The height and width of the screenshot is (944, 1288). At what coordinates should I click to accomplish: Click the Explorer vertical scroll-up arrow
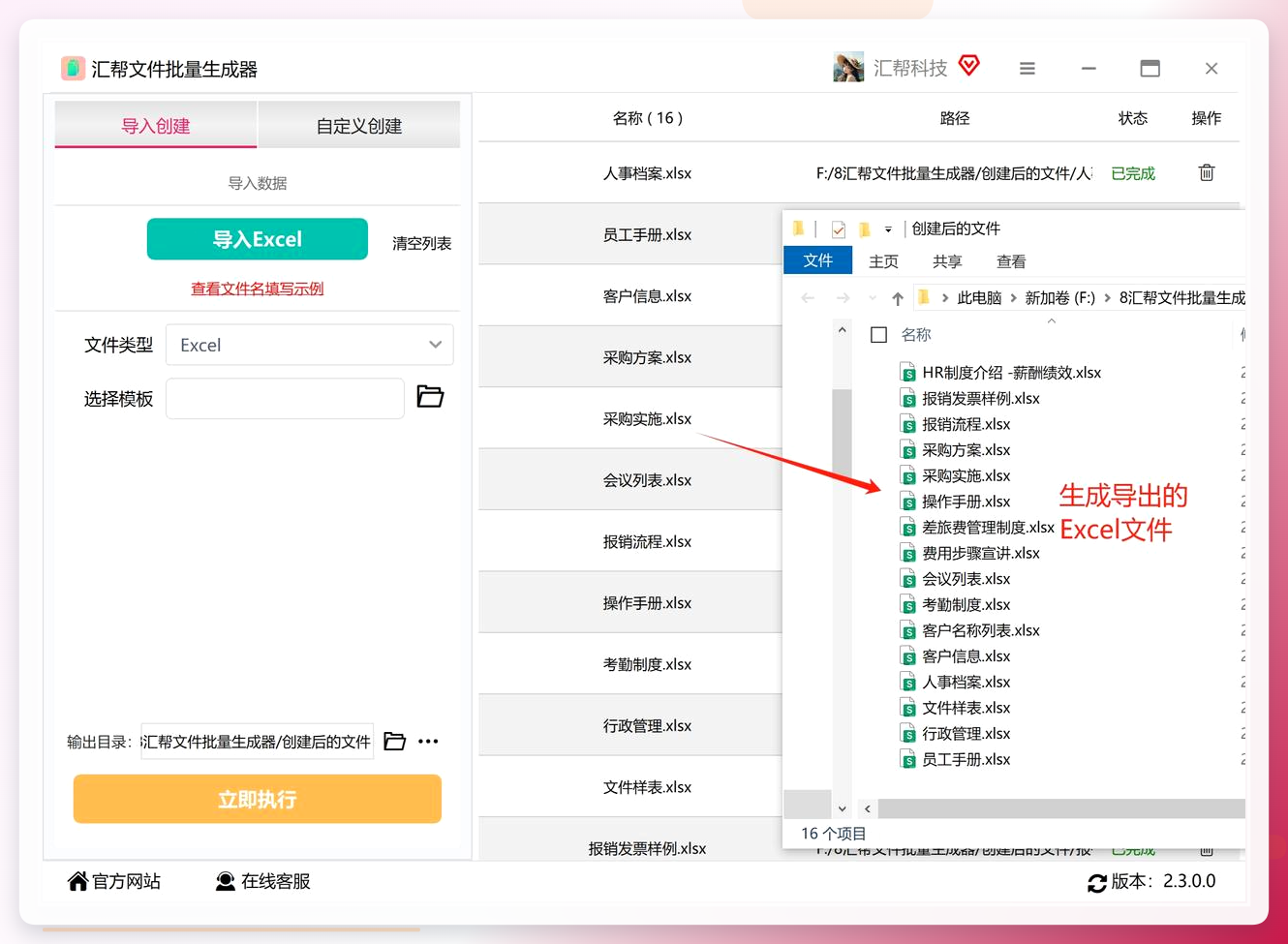point(842,331)
